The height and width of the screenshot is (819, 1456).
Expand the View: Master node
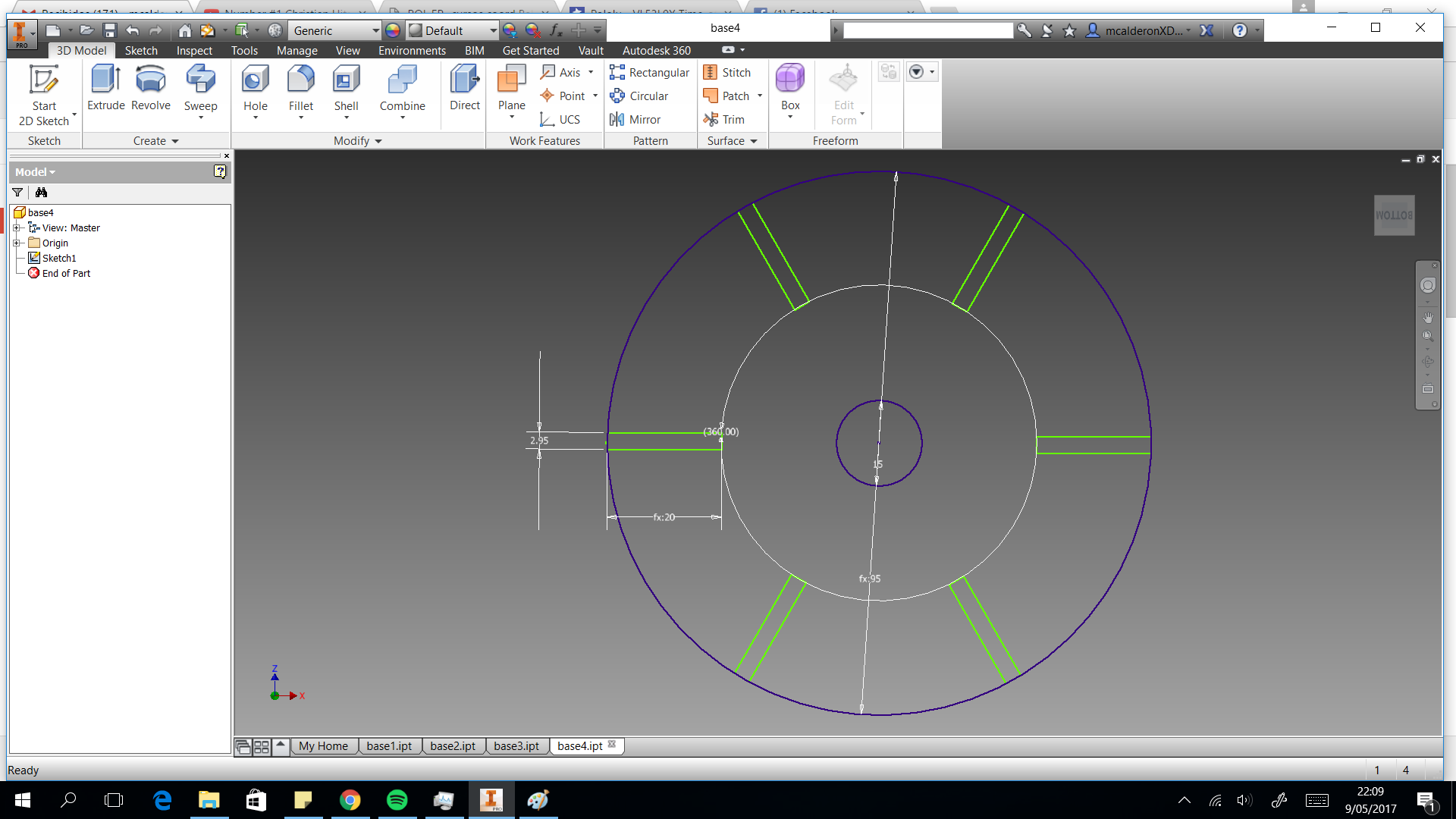point(17,227)
